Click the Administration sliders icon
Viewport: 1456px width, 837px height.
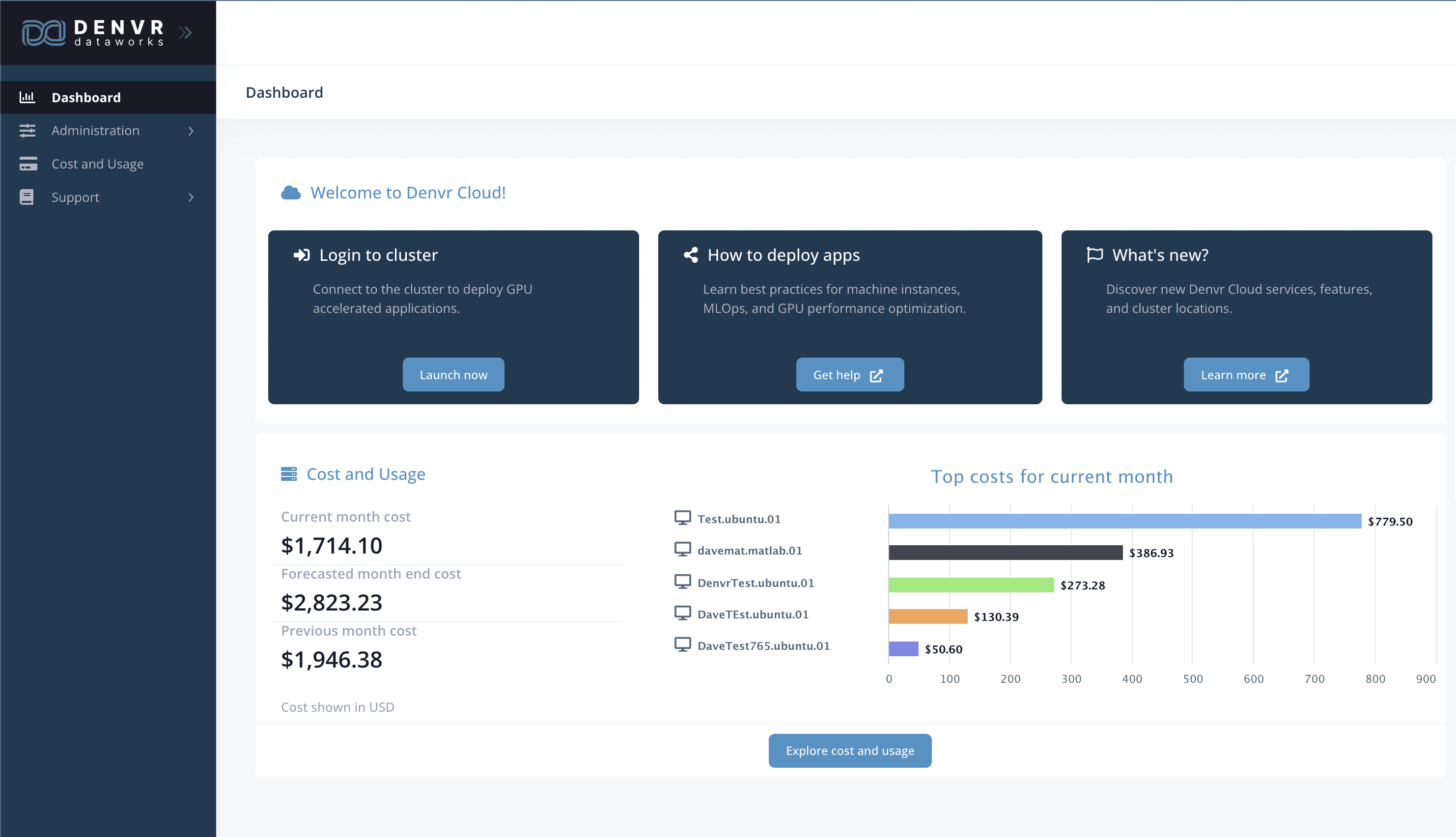pyautogui.click(x=27, y=131)
